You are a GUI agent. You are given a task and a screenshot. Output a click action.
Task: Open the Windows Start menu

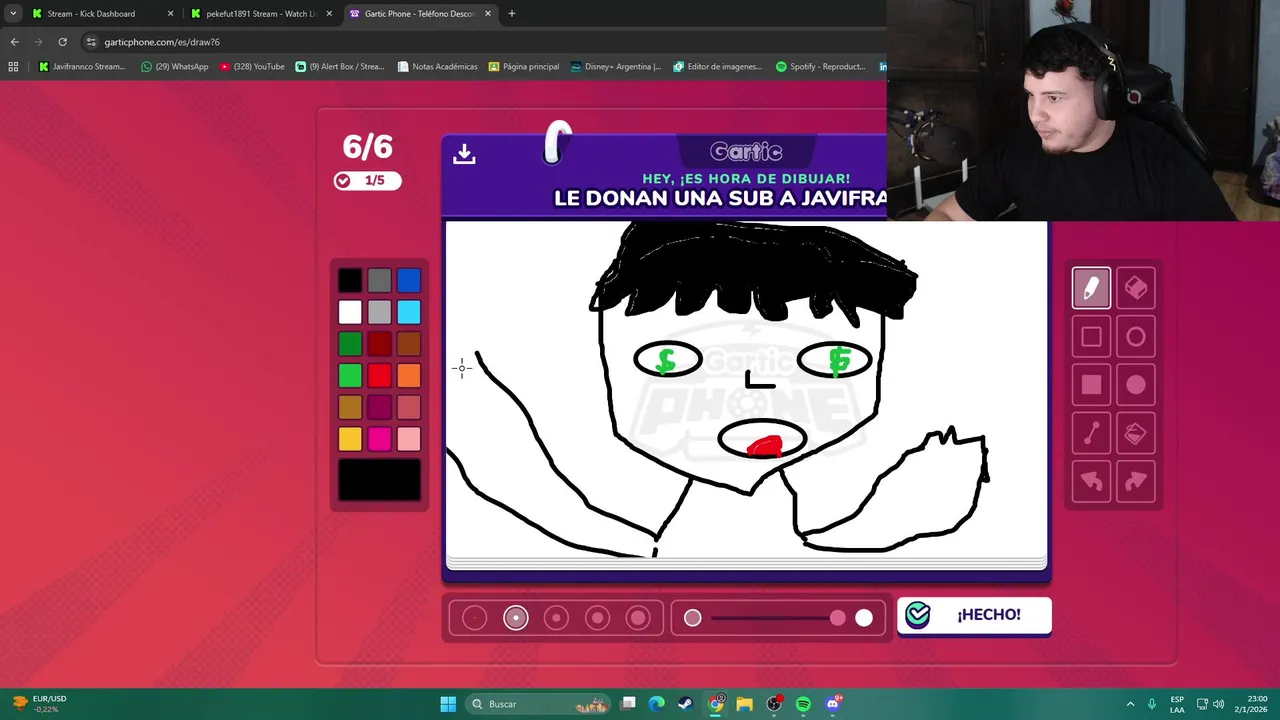pyautogui.click(x=448, y=704)
